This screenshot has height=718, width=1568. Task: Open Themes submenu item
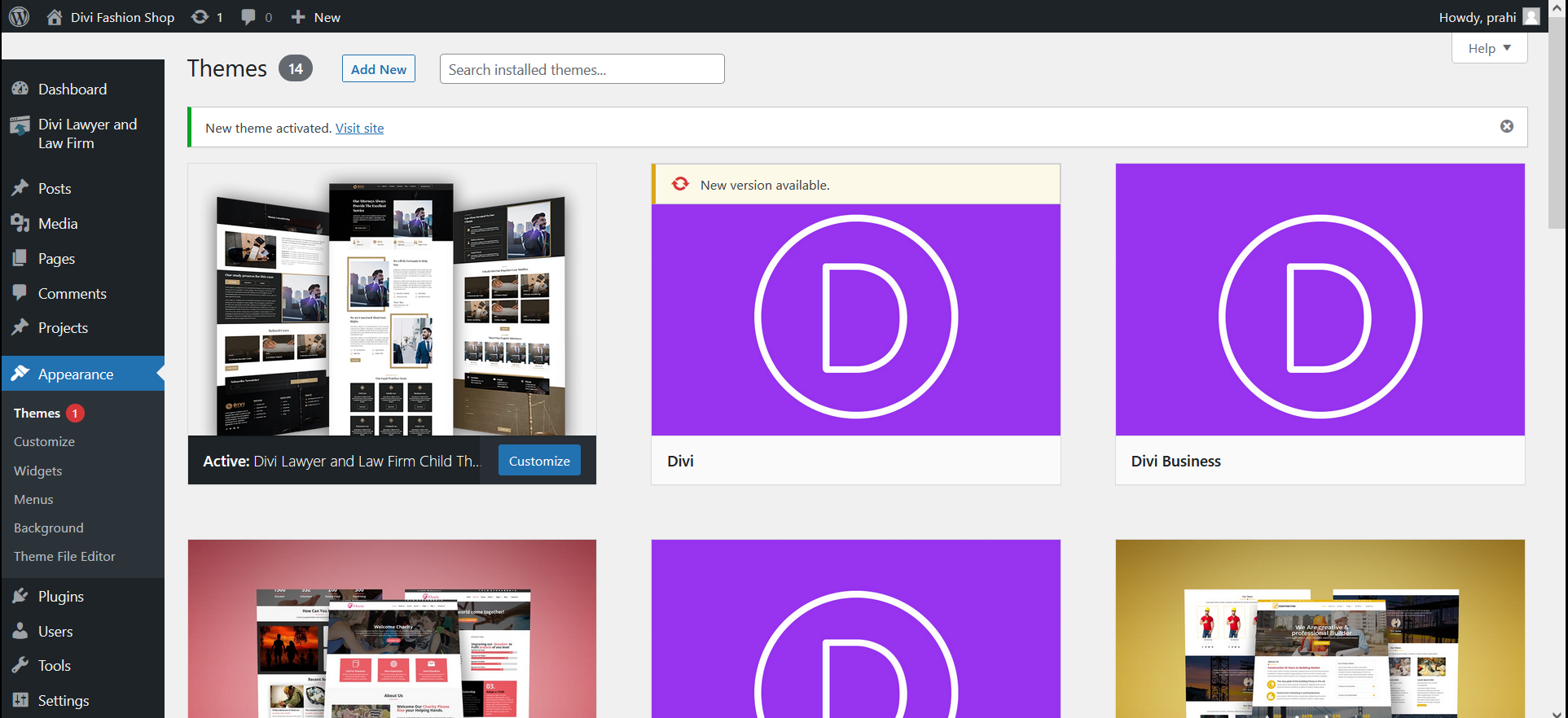[37, 414]
